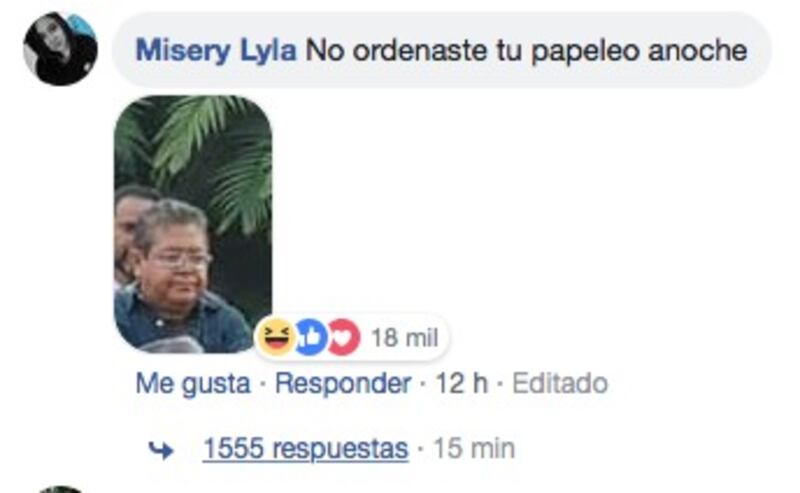
Task: Open Misery Lyla's profile picture avatar
Action: pos(60,48)
